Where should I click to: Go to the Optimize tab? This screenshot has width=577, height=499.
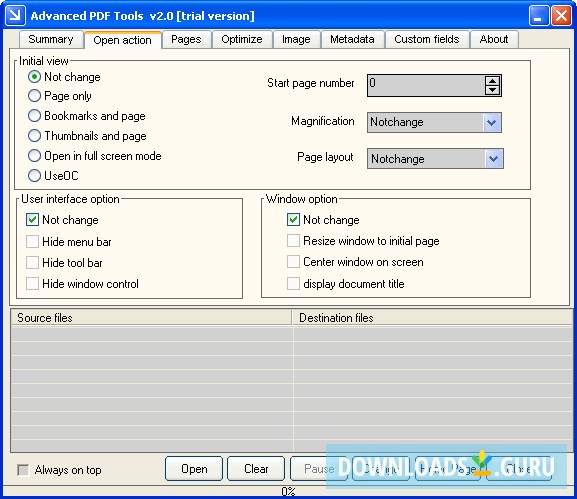click(242, 39)
